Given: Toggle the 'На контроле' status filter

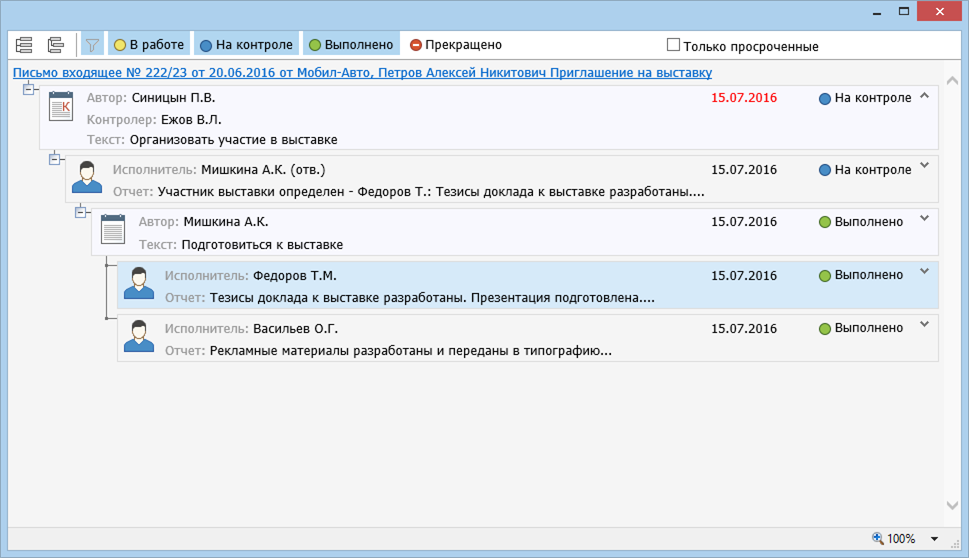Looking at the screenshot, I should click(x=247, y=45).
